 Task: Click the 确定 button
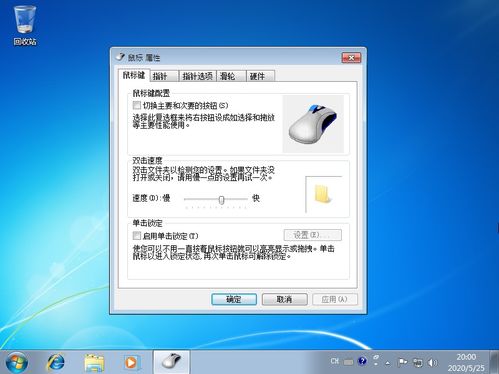point(234,299)
